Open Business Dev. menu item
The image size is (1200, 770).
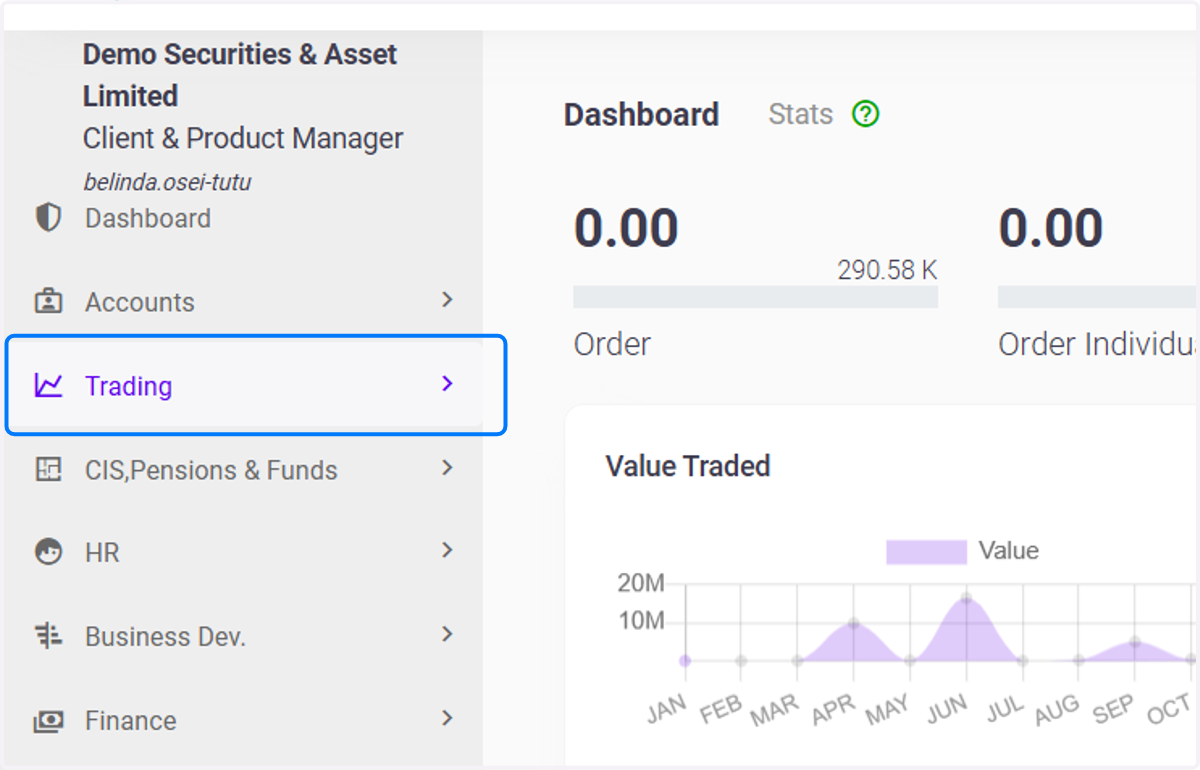coord(165,637)
